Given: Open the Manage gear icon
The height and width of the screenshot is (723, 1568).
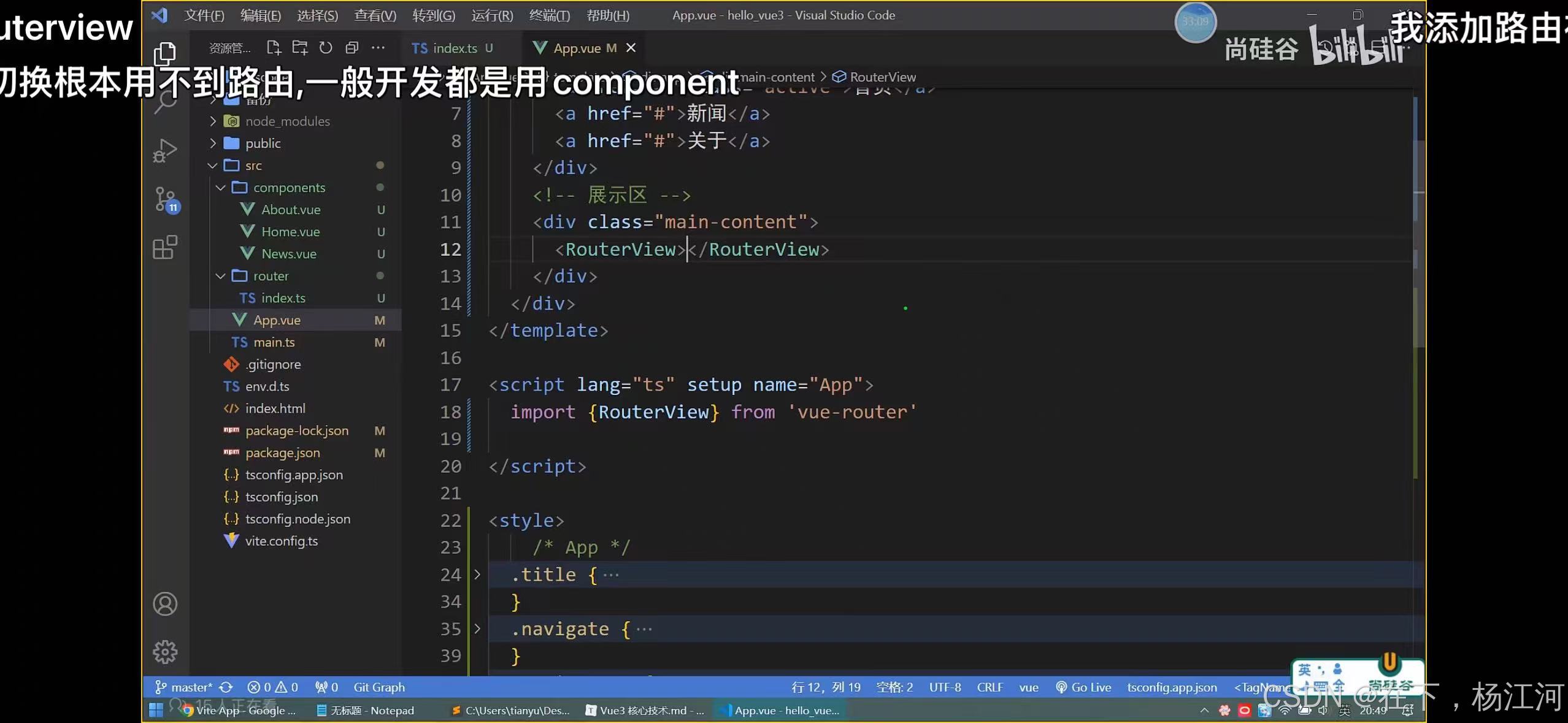Looking at the screenshot, I should [x=165, y=652].
